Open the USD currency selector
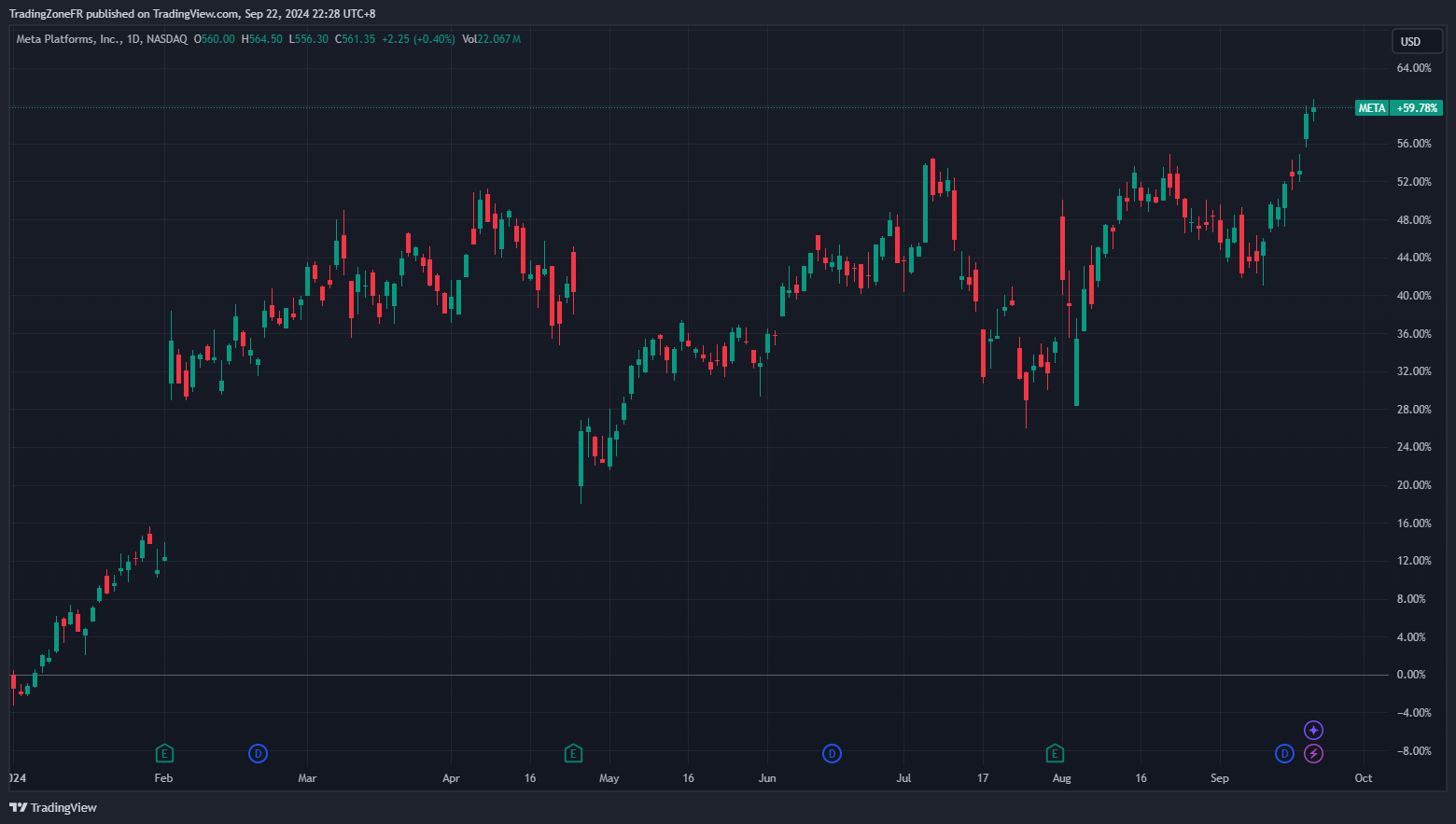 click(x=1417, y=41)
